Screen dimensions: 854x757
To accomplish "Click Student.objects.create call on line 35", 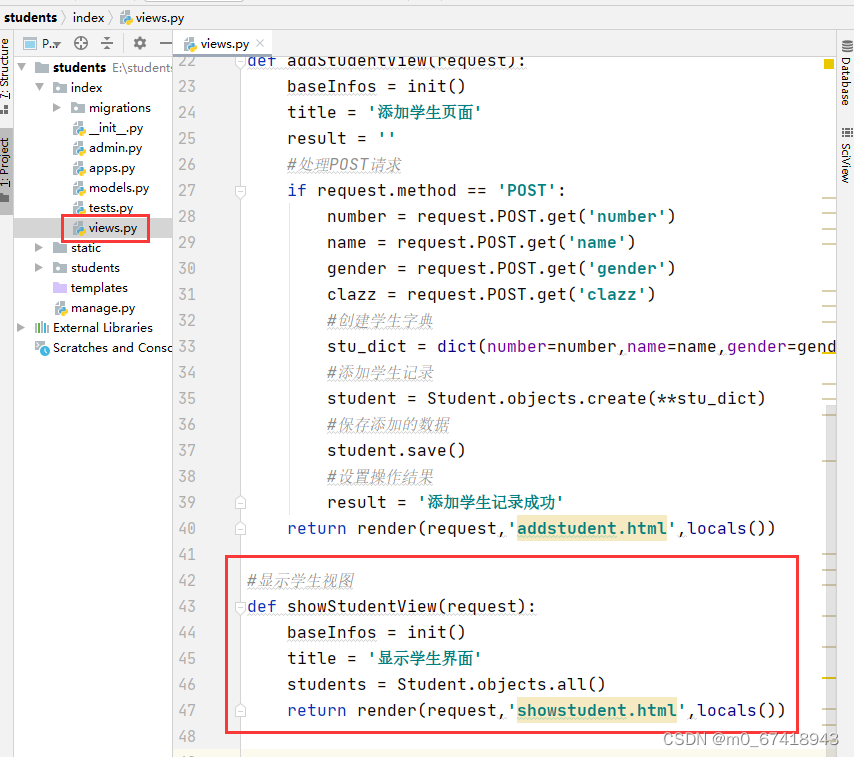I will point(596,398).
